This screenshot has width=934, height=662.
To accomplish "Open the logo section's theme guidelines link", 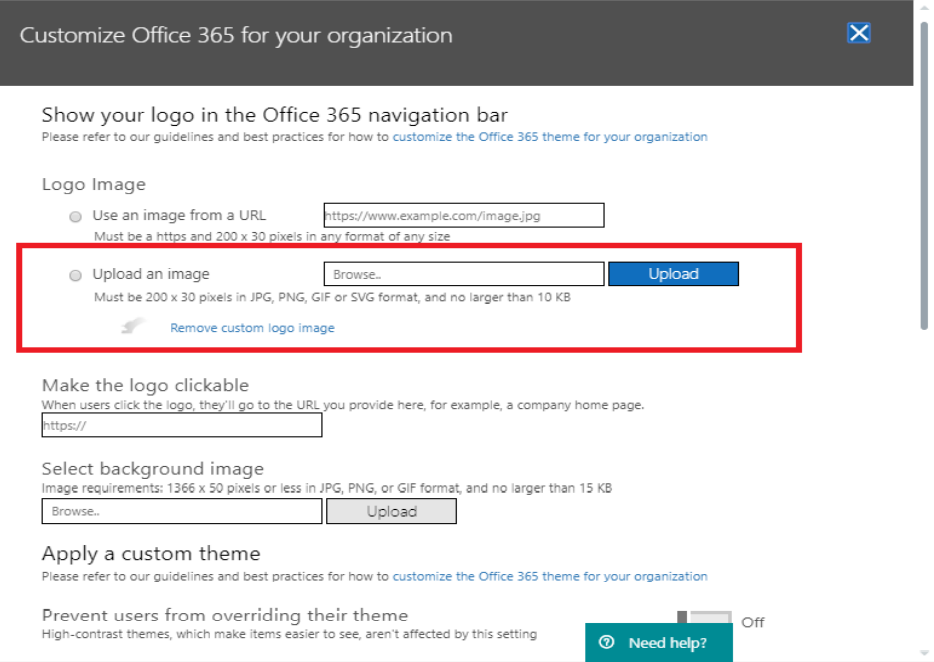I will 550,136.
